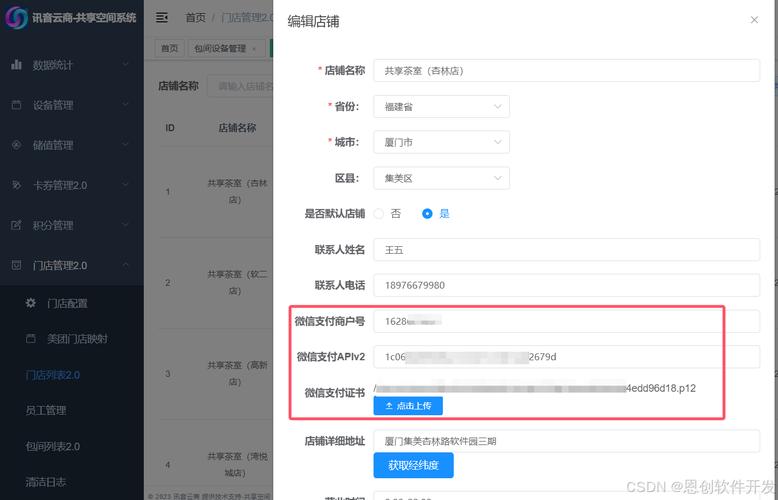778x500 pixels.
Task: Click the 讯音云商 logo icon
Action: click(16, 18)
